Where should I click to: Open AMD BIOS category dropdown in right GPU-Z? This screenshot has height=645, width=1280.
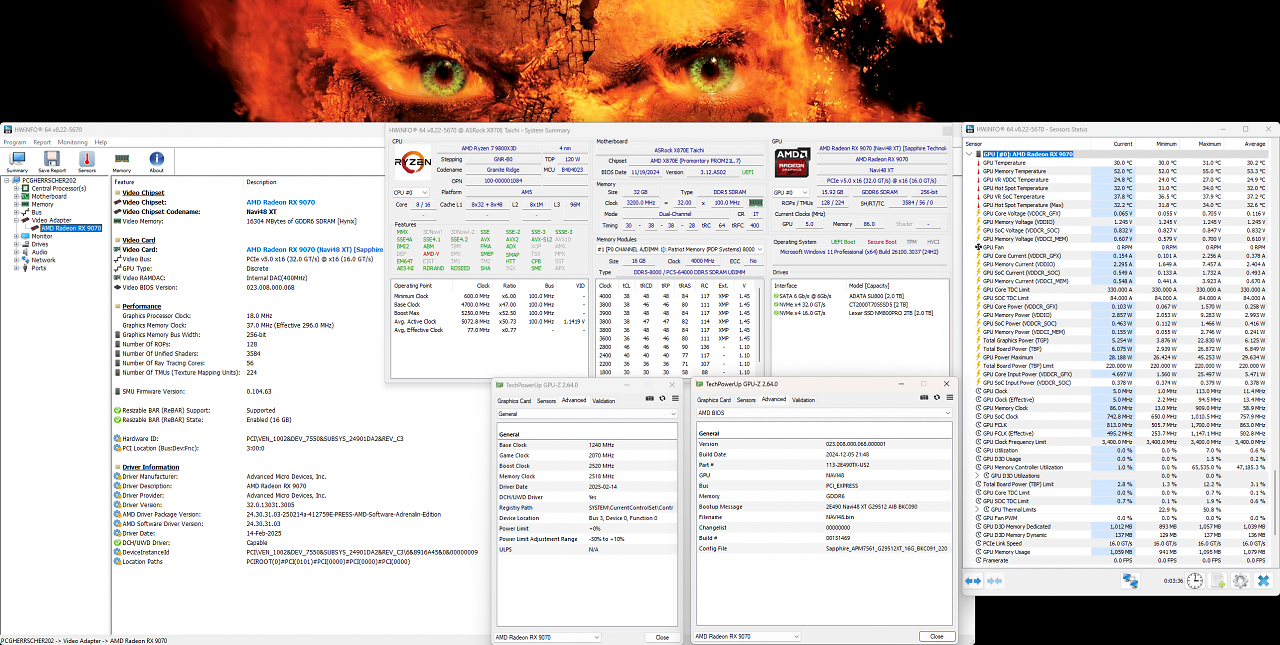click(823, 413)
